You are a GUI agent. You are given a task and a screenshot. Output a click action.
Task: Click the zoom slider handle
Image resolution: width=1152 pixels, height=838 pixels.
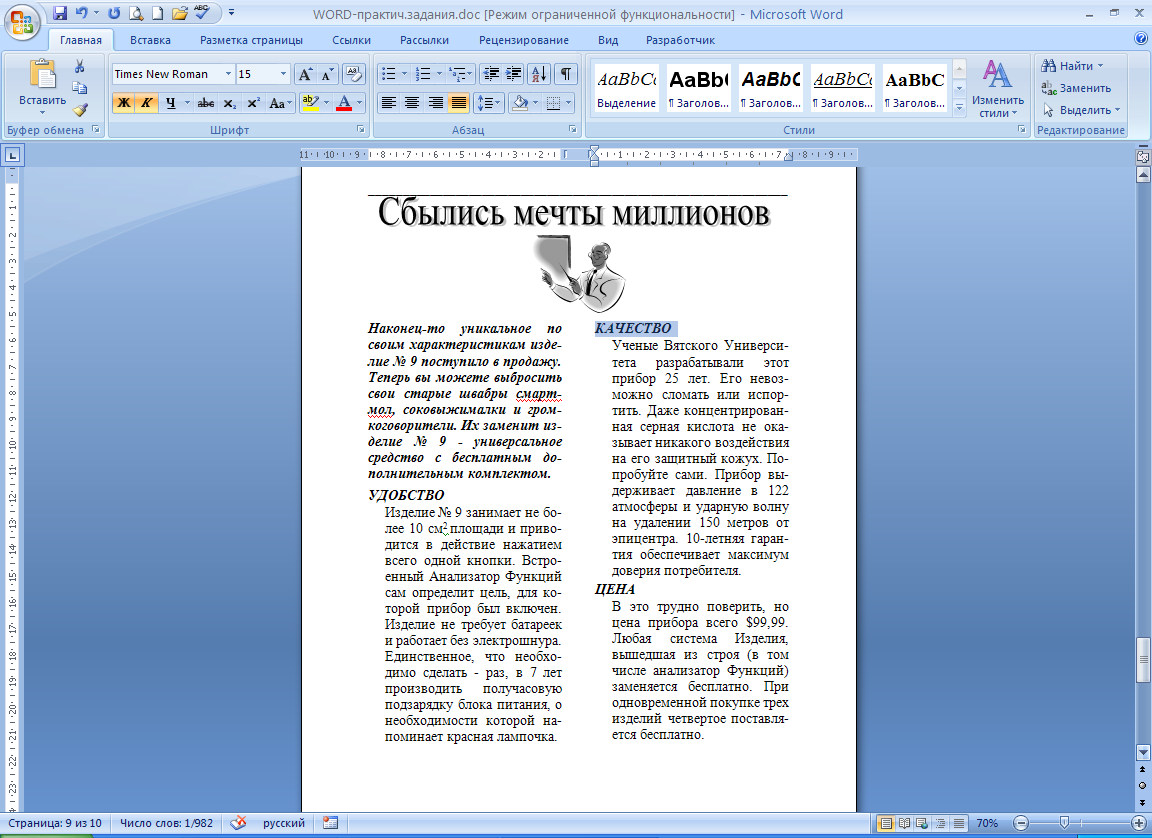[x=1064, y=823]
